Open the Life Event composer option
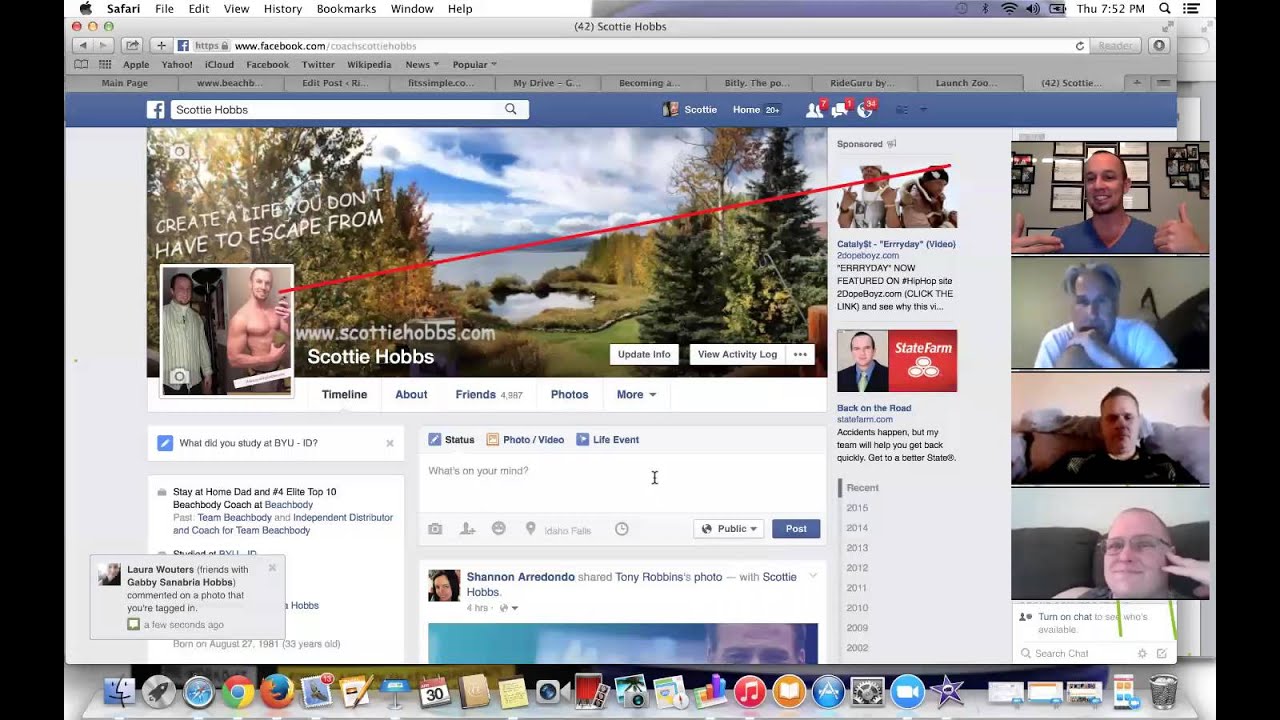Screen dimensions: 1280x720 pos(606,440)
